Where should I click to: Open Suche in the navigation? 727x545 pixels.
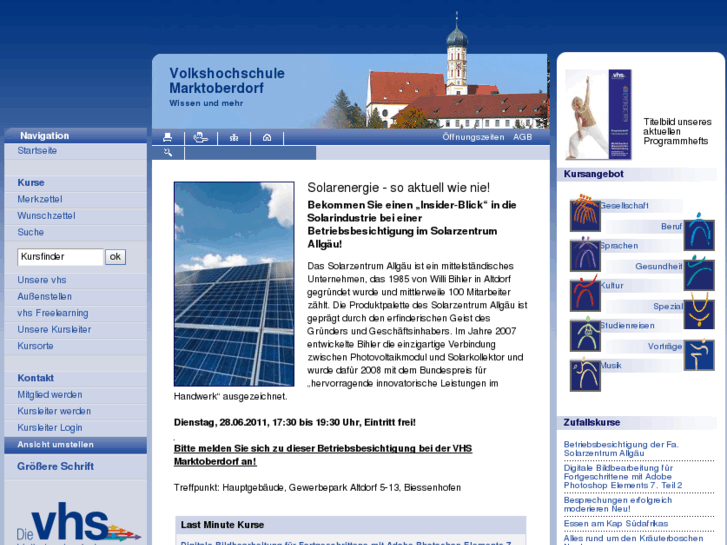pos(31,232)
